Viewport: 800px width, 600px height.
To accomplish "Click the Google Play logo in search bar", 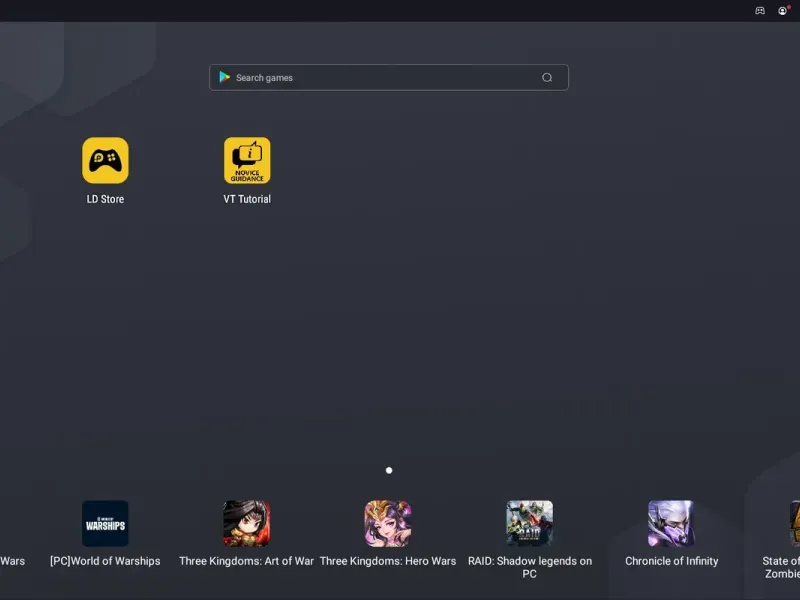I will [x=224, y=77].
